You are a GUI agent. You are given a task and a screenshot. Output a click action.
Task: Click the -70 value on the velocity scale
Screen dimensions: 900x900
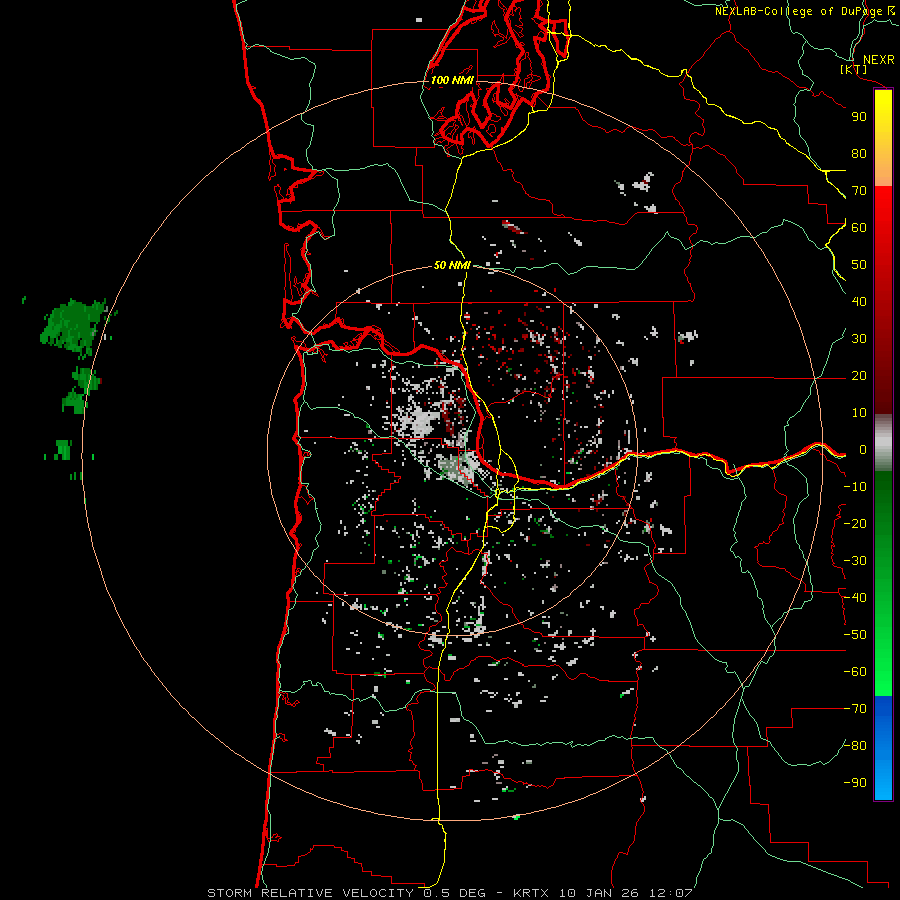click(855, 709)
